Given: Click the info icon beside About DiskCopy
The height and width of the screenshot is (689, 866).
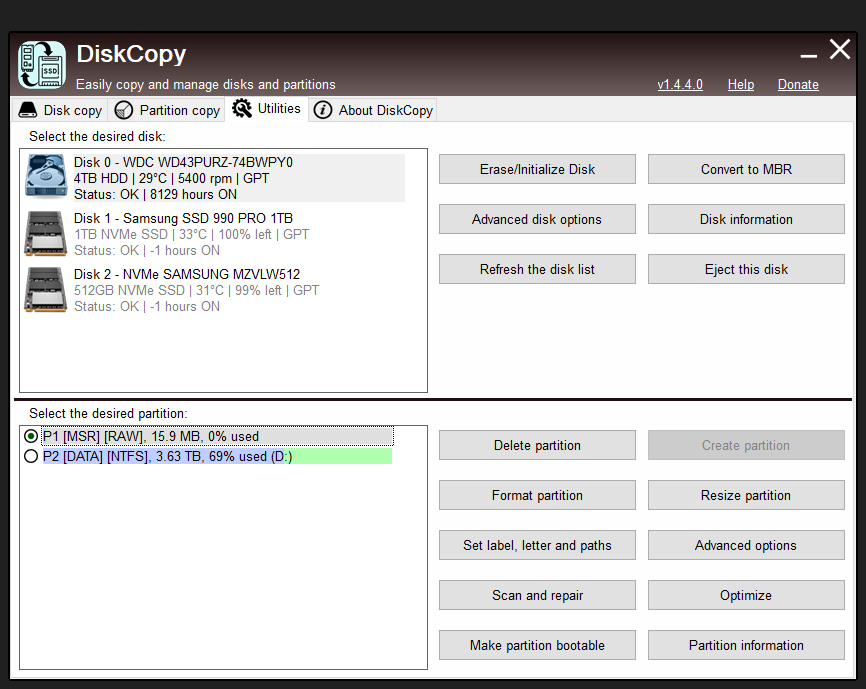Looking at the screenshot, I should pos(322,109).
